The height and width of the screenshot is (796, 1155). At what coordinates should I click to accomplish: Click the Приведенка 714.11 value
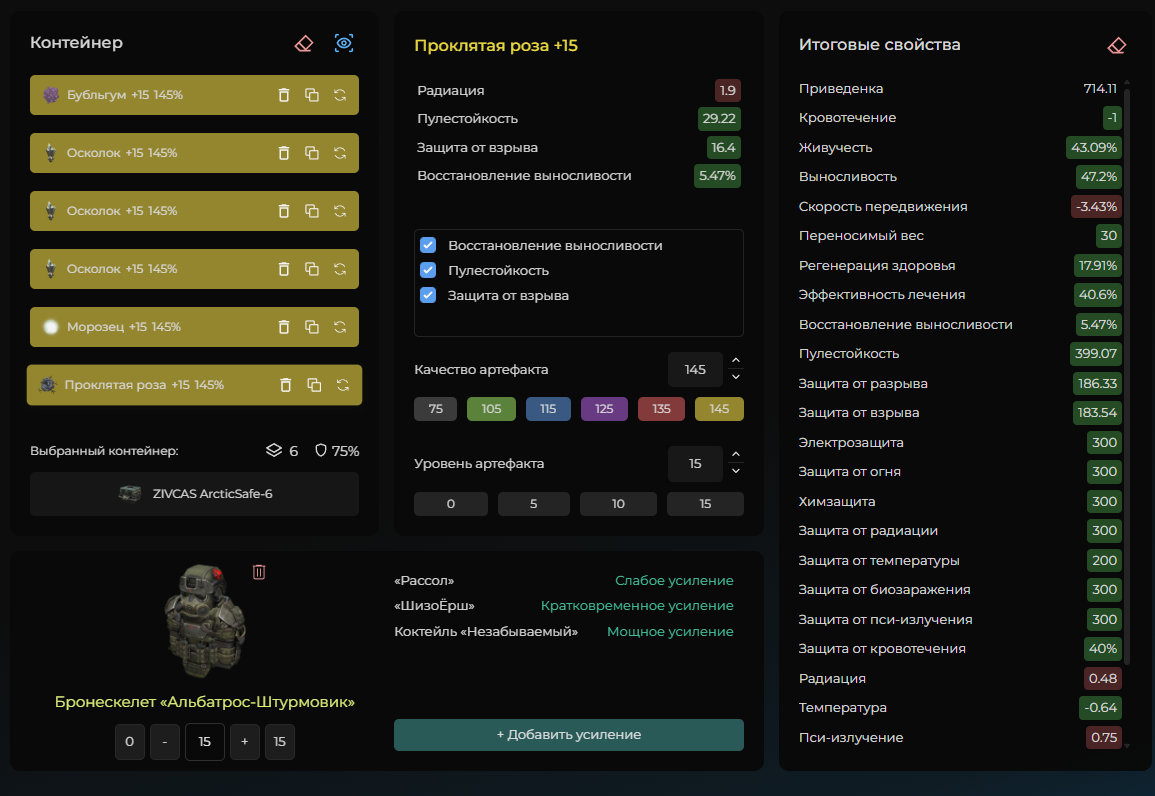pos(1100,88)
